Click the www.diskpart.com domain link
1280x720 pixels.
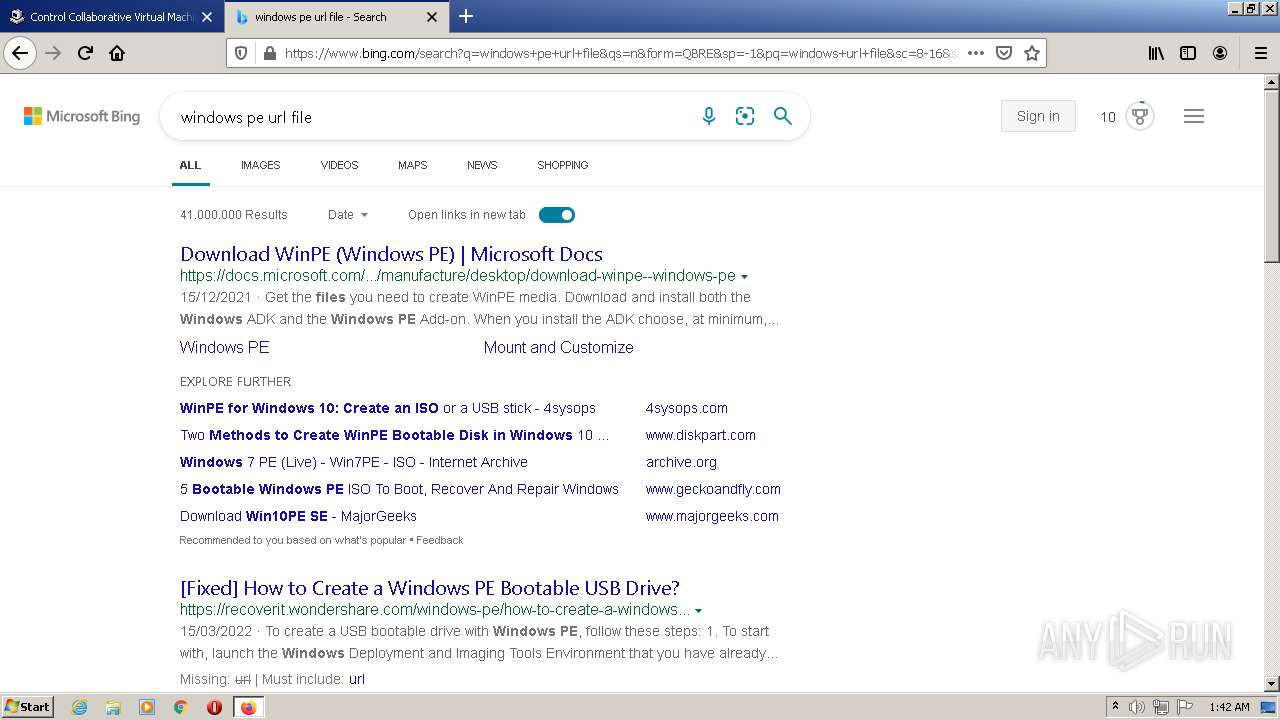(701, 435)
